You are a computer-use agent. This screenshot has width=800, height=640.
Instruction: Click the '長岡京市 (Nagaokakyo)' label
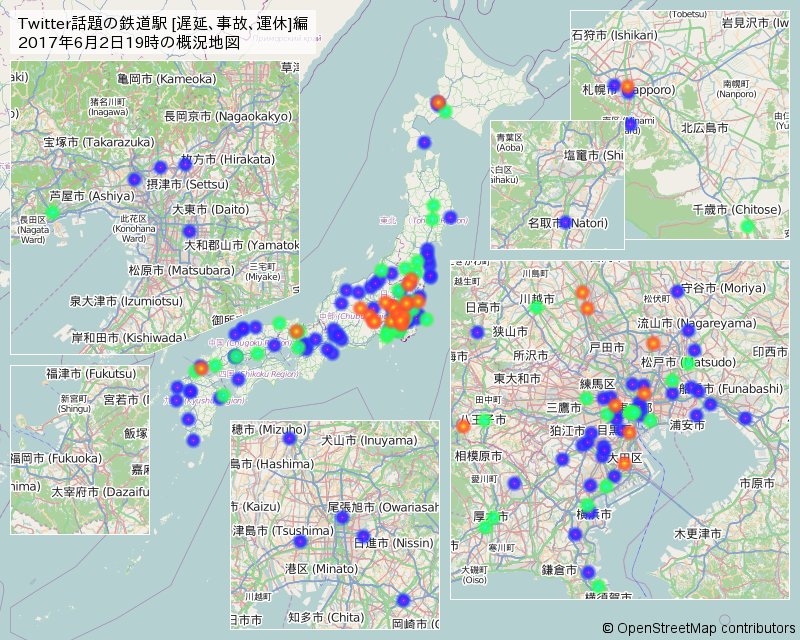[228, 116]
